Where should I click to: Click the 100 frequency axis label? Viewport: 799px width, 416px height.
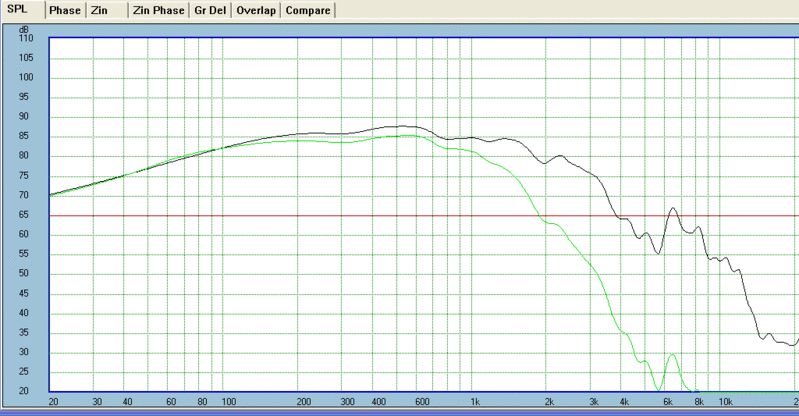(228, 402)
